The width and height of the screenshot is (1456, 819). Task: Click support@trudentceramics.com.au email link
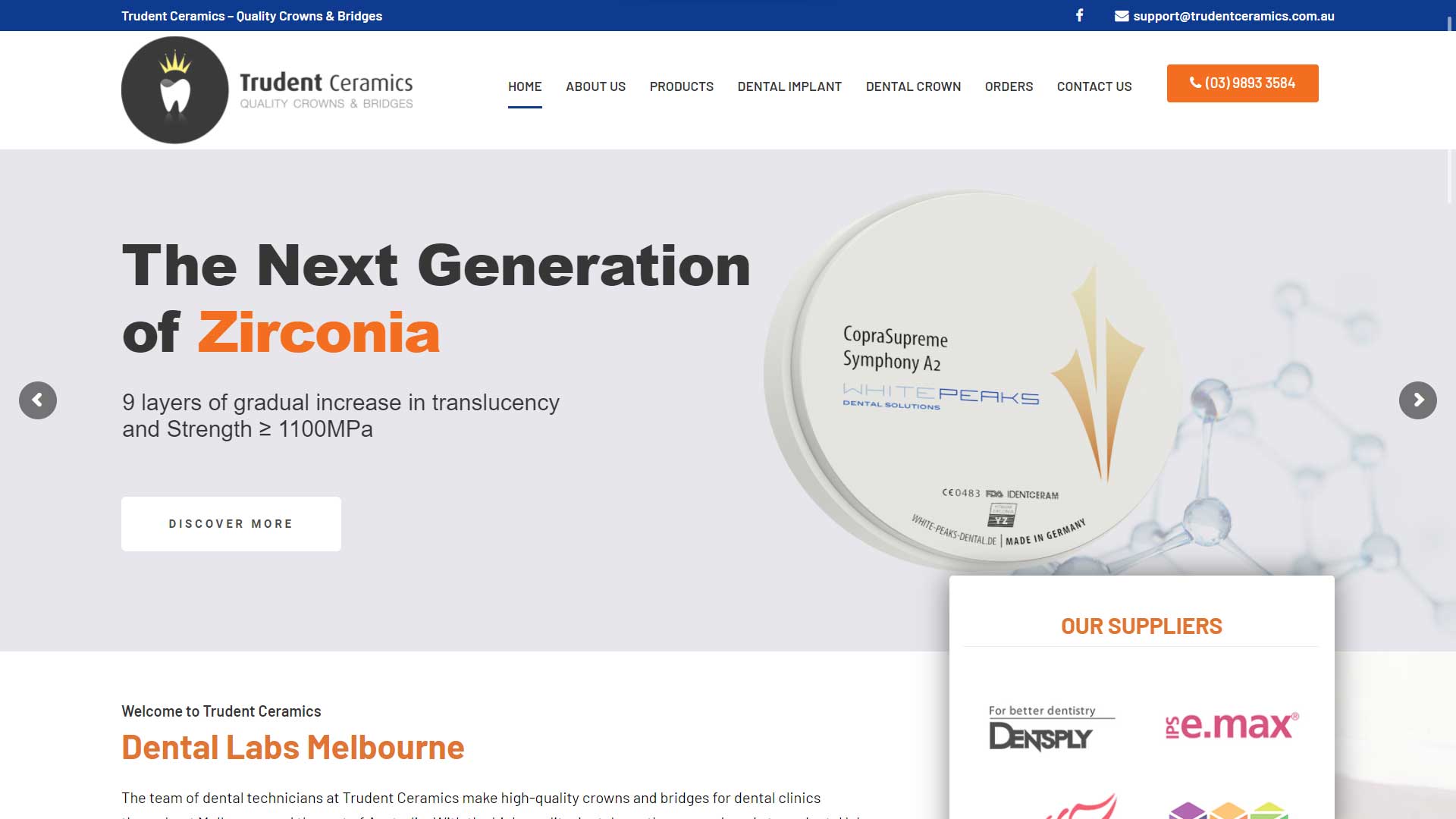[1233, 16]
